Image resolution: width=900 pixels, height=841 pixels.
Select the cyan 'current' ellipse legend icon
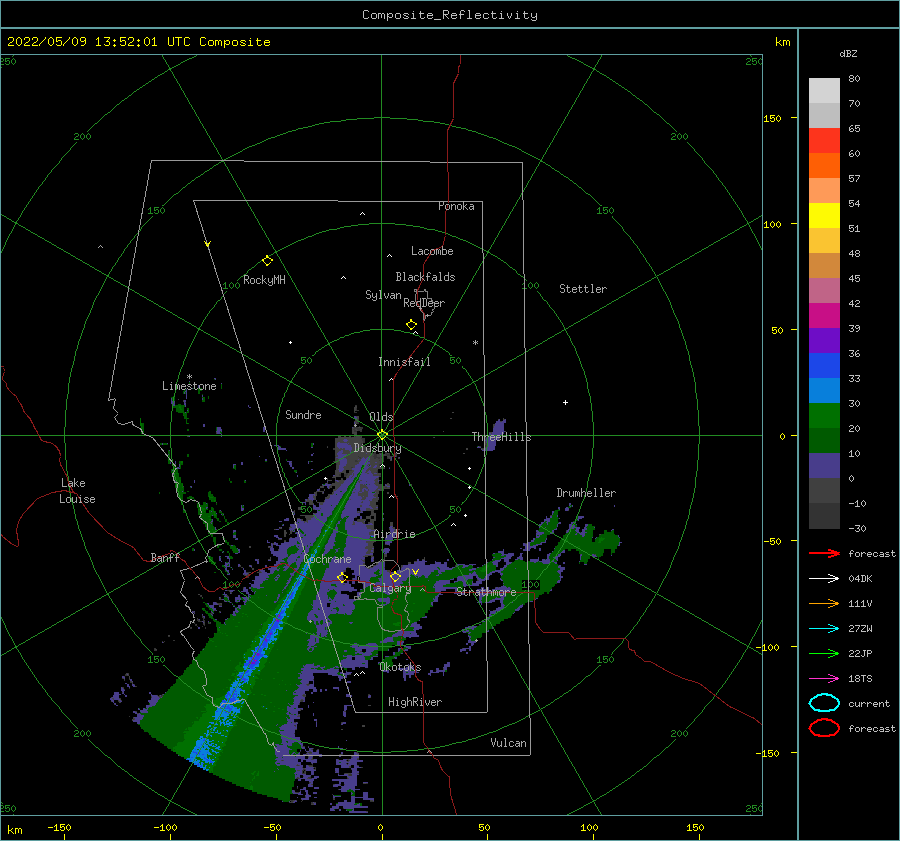click(x=824, y=703)
